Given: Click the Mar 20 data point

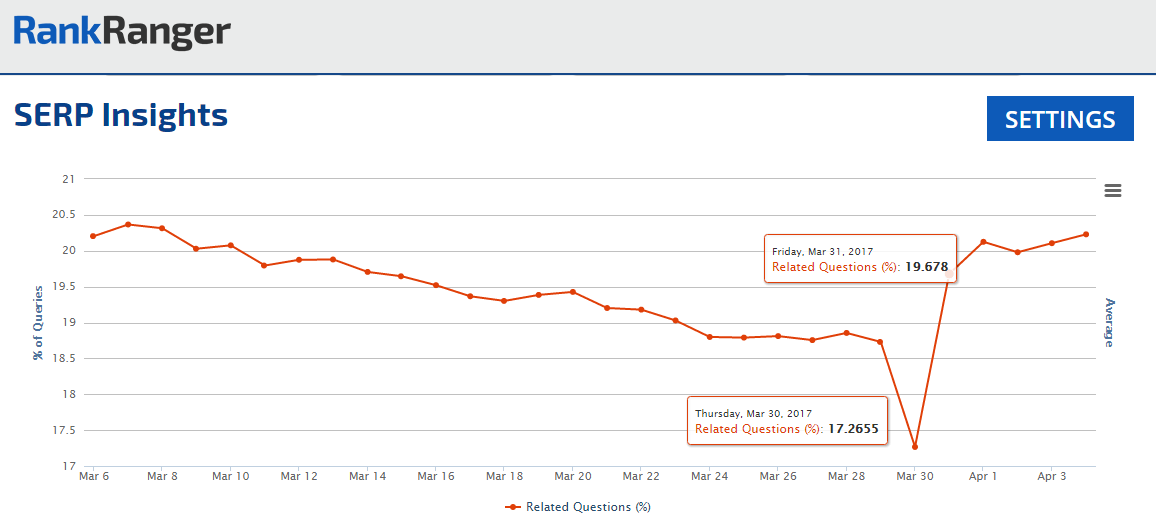Looking at the screenshot, I should [x=572, y=292].
